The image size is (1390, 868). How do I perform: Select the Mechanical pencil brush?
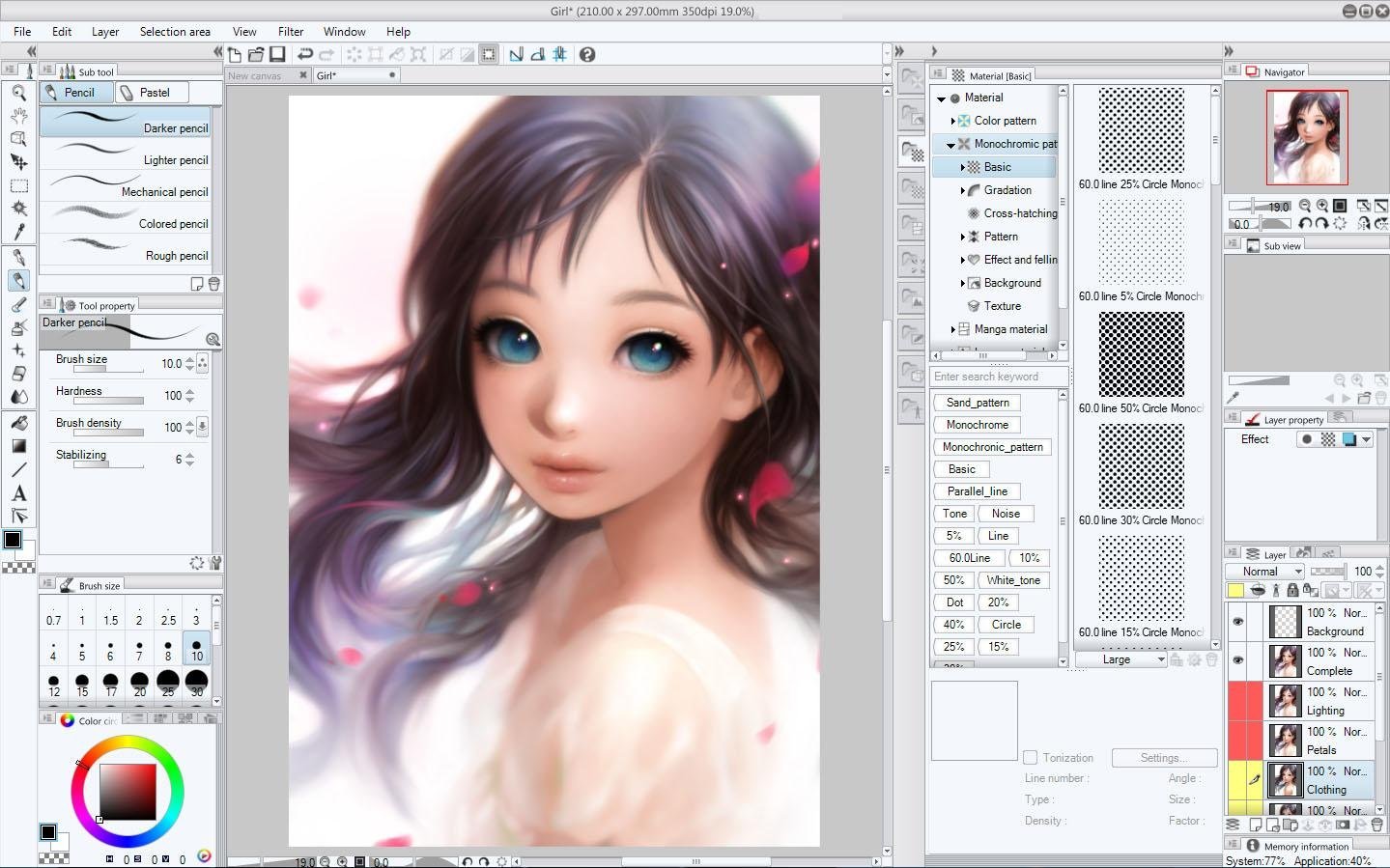pyautogui.click(x=130, y=185)
